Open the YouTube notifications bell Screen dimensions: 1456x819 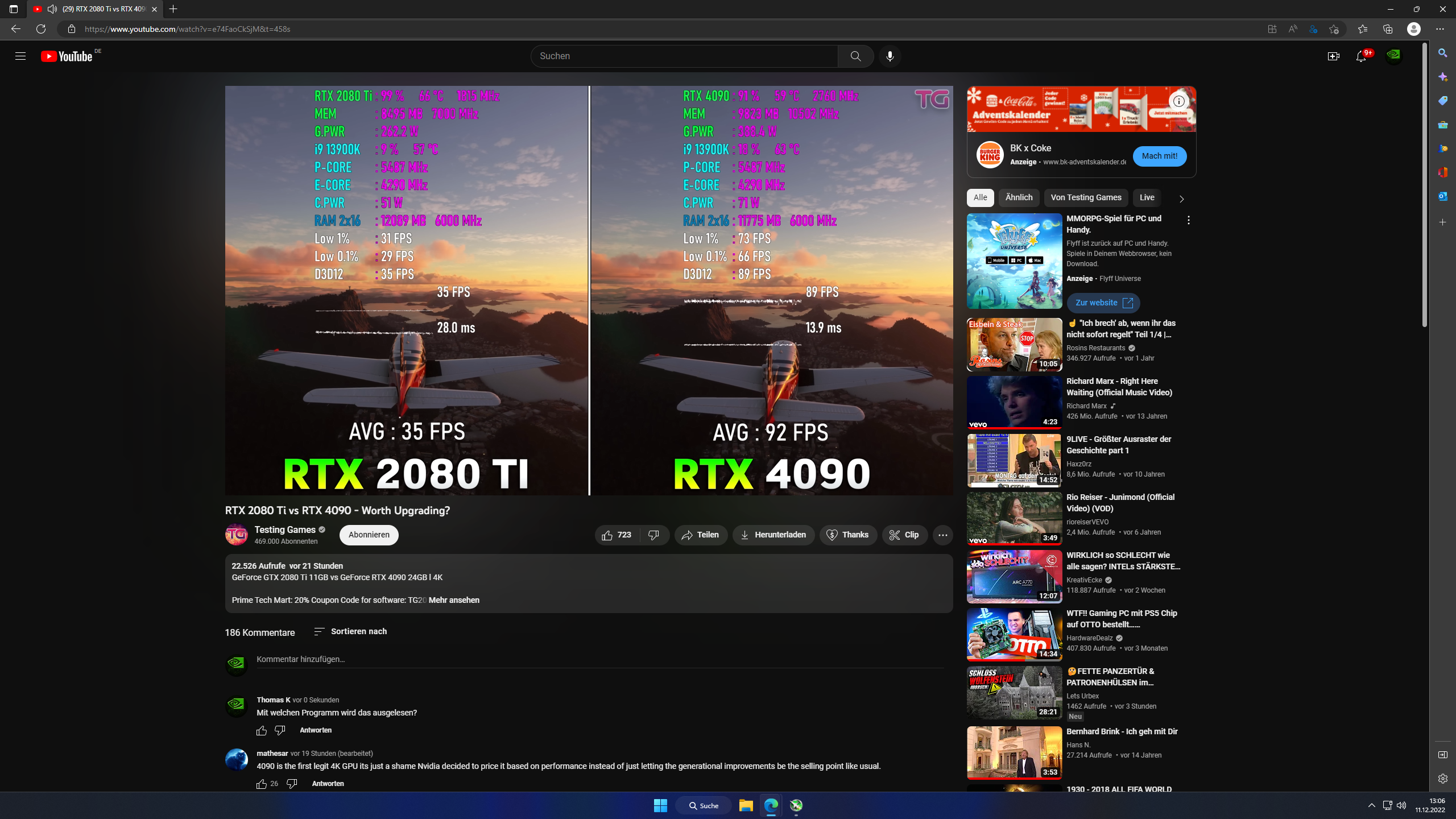(x=1361, y=56)
